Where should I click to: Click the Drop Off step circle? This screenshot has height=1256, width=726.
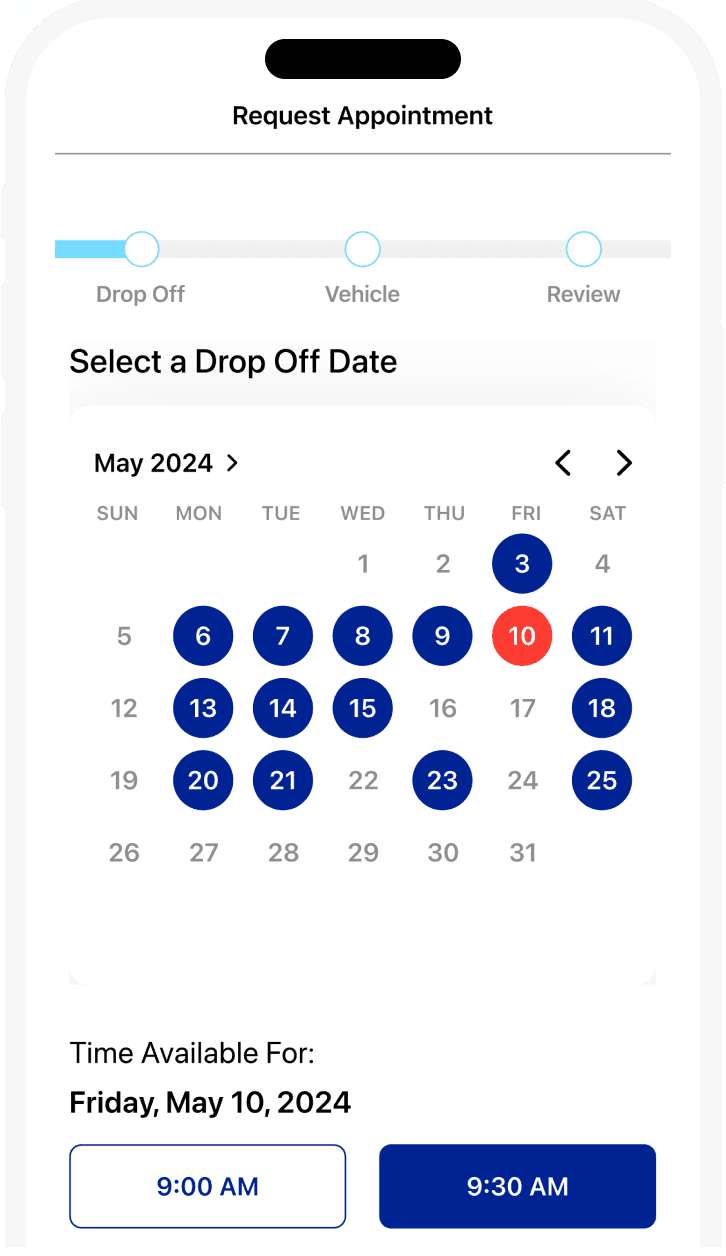pos(141,249)
